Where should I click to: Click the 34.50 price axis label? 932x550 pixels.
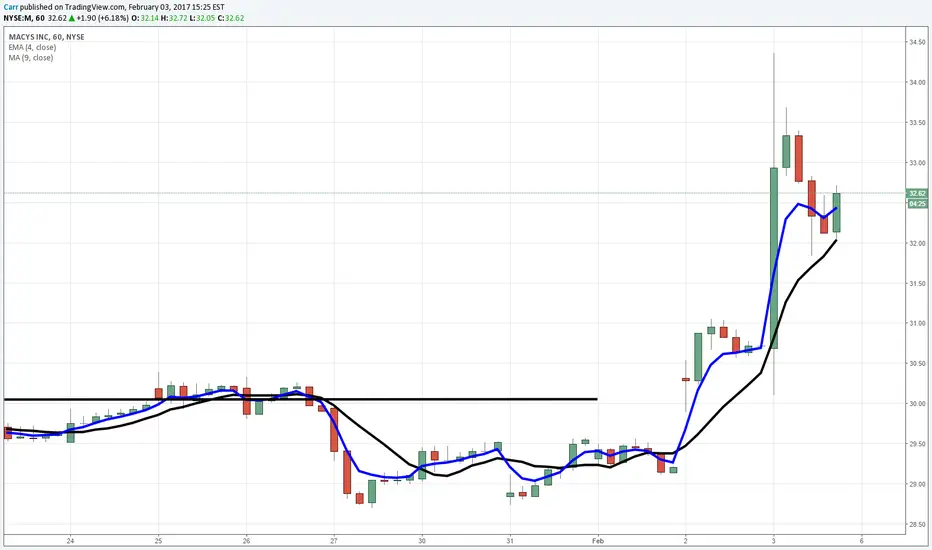coord(917,42)
